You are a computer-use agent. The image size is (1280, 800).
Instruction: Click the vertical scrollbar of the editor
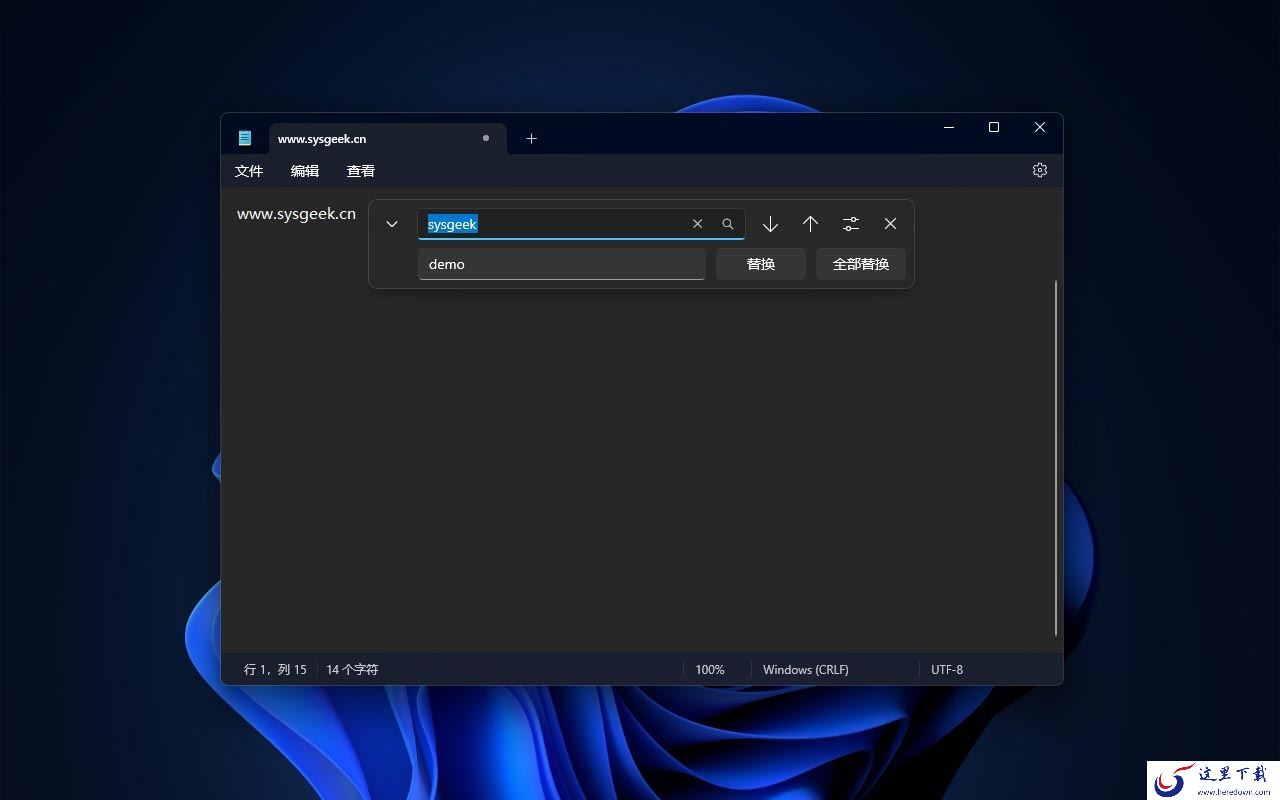pos(1056,458)
